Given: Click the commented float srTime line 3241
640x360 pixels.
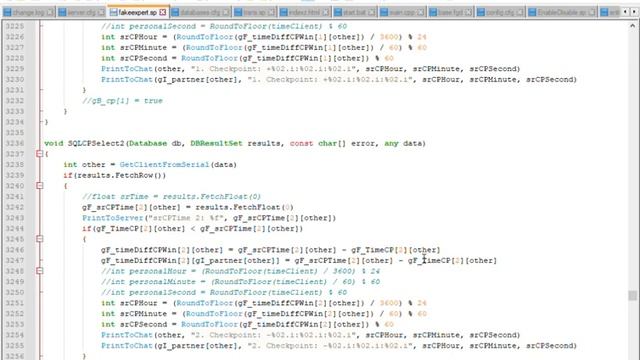Looking at the screenshot, I should pyautogui.click(x=171, y=197).
